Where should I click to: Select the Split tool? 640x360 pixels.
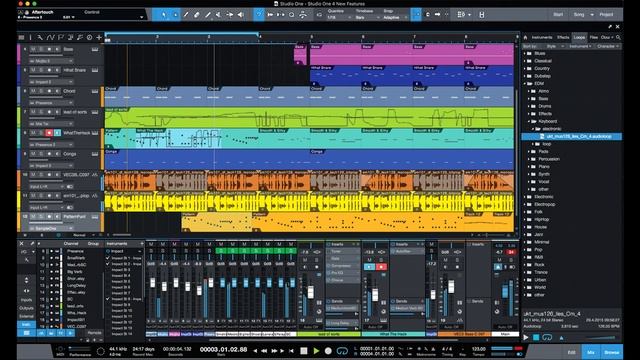[186, 15]
